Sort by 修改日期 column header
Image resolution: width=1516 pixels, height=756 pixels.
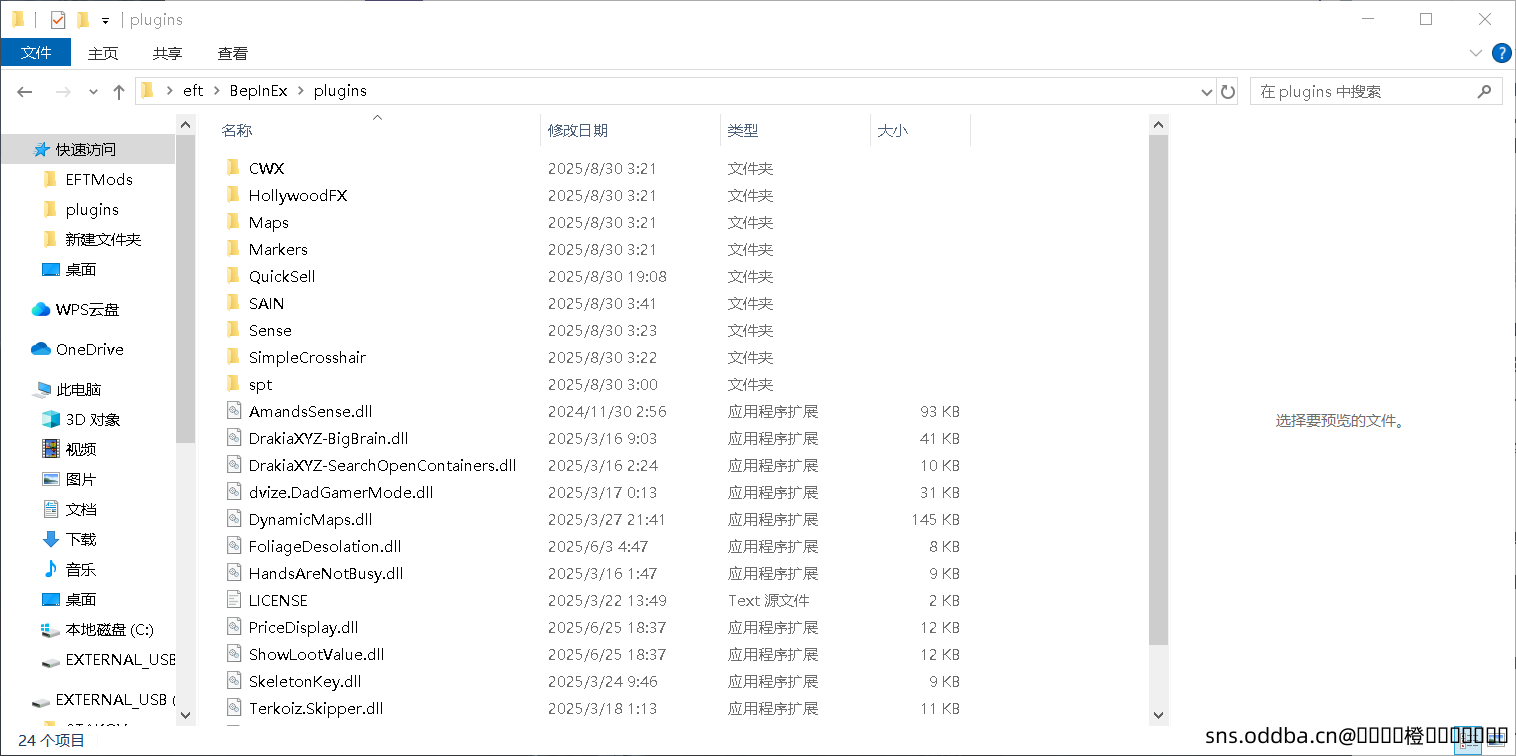(578, 130)
